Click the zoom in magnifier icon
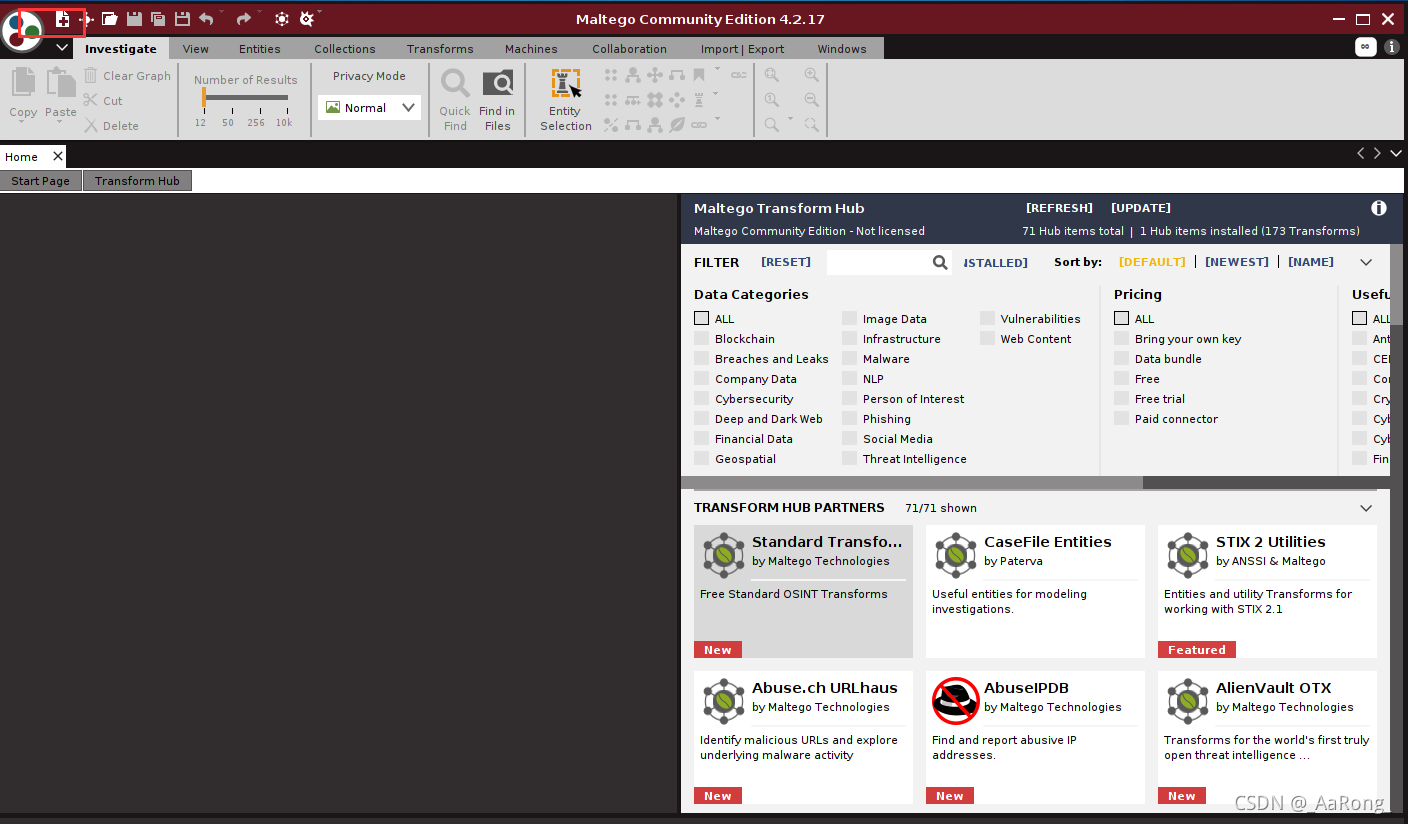Screen dimensions: 1408x824 tap(811, 75)
